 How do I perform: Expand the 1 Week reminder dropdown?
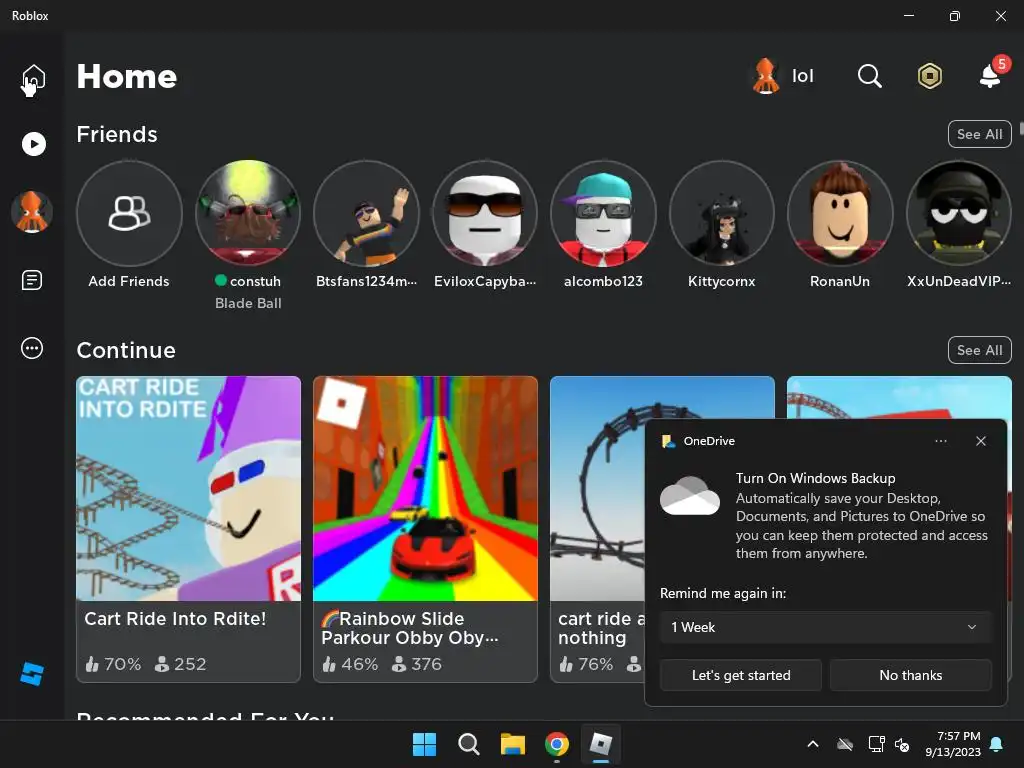click(825, 627)
